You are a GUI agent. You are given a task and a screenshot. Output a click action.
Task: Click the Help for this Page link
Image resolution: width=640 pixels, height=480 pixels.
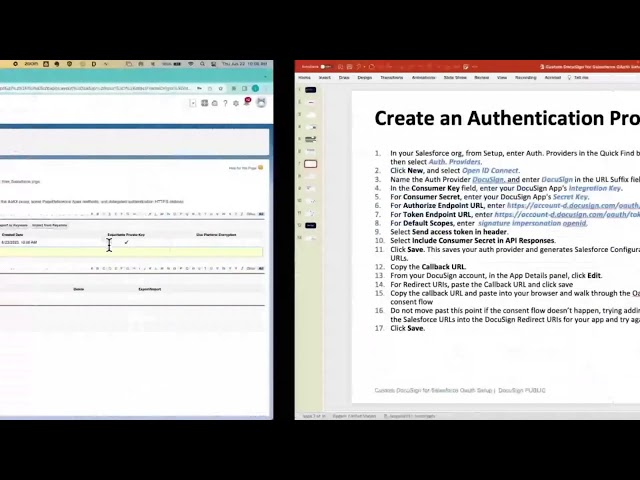coord(242,168)
